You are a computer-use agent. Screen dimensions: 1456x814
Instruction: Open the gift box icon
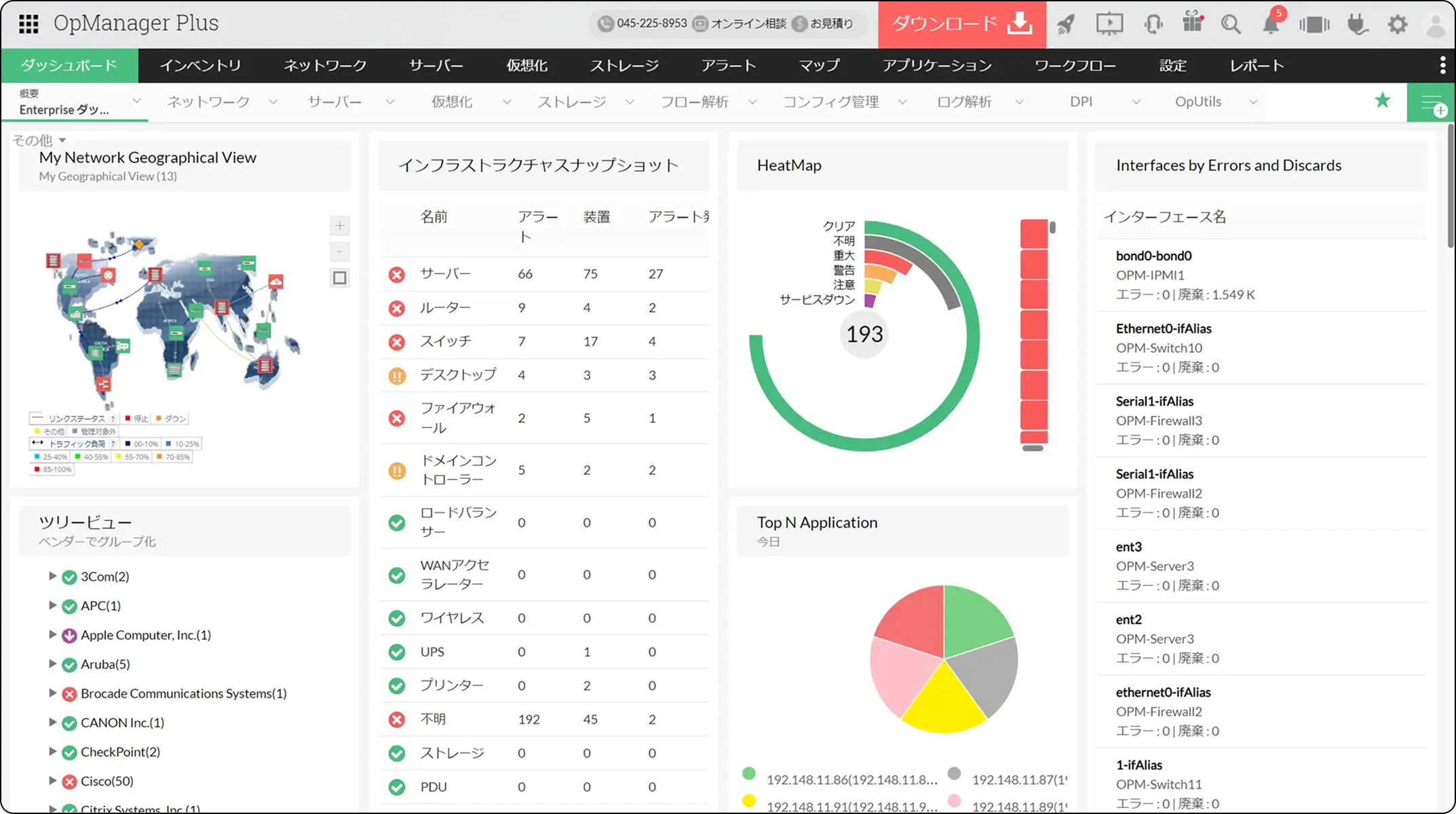tap(1192, 23)
